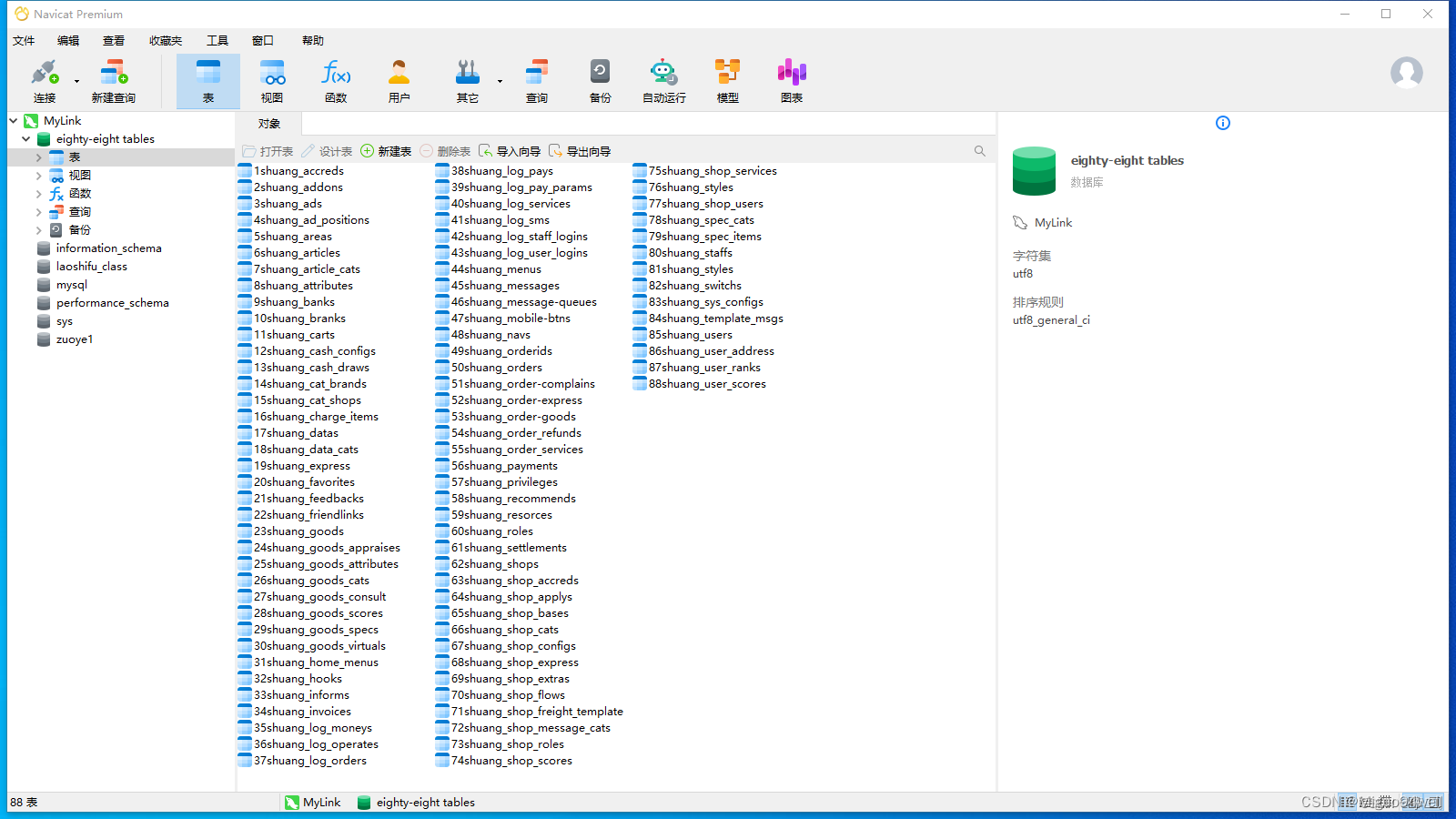1456x819 pixels.
Task: Click eighty-eight tables in status bar
Action: [x=416, y=802]
